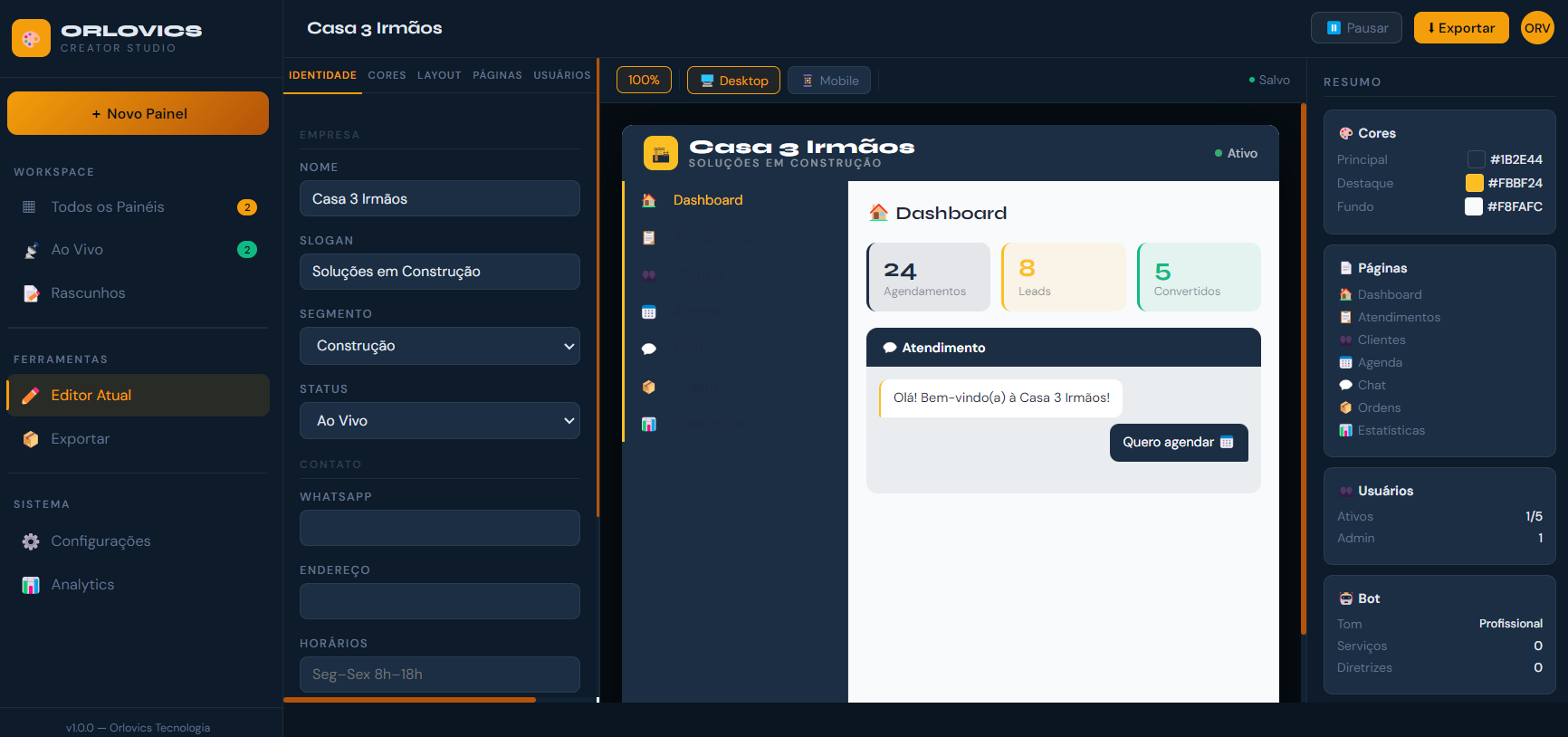Click the users icon beside Usuários heading
The width and height of the screenshot is (1568, 737).
click(x=1345, y=491)
